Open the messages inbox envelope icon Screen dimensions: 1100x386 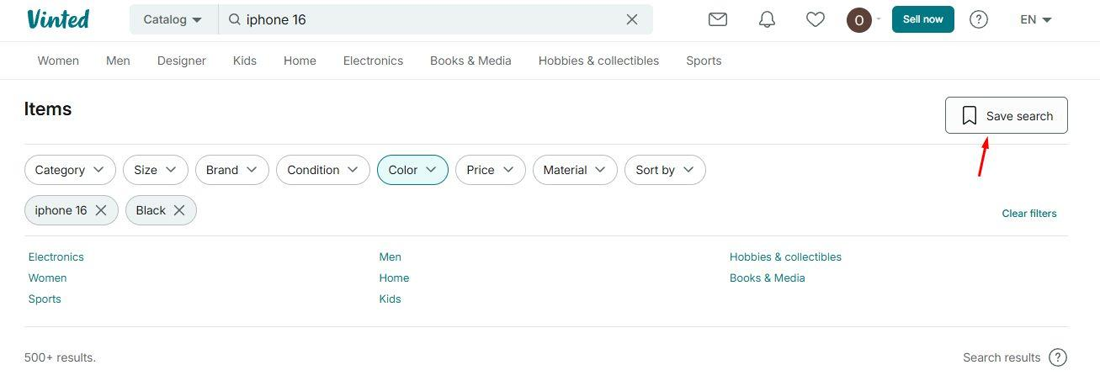[718, 20]
